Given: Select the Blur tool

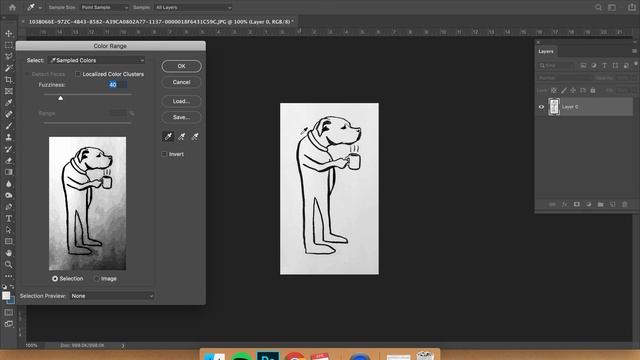Looking at the screenshot, I should (x=9, y=184).
